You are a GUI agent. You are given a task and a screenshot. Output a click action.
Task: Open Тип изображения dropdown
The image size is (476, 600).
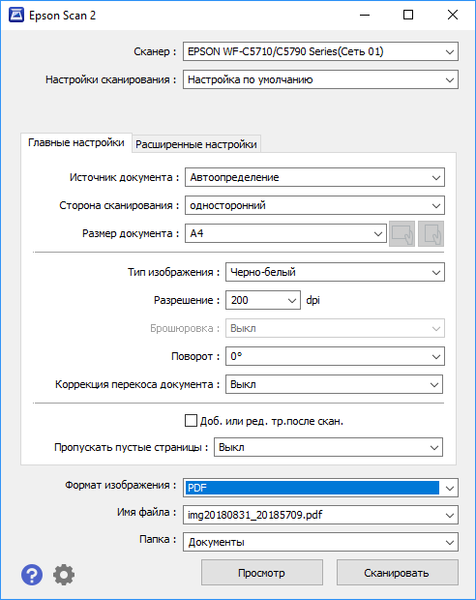335,272
